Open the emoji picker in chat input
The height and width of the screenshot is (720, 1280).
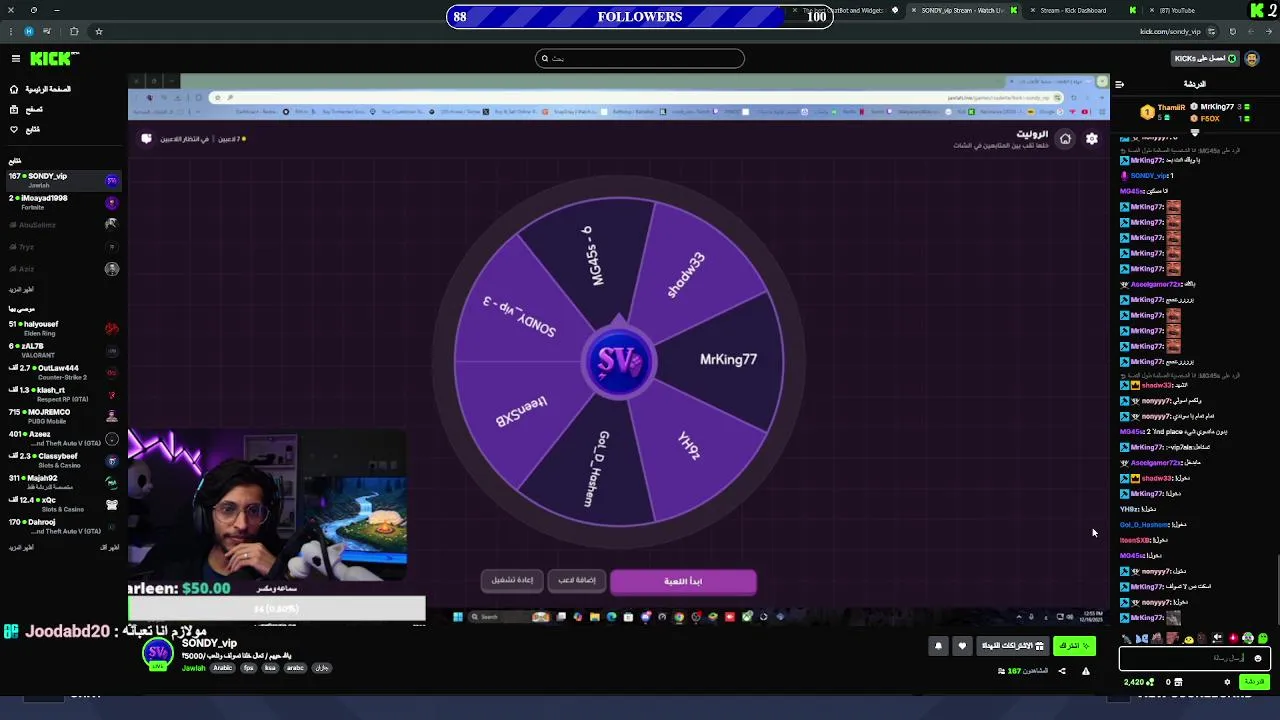point(1258,658)
